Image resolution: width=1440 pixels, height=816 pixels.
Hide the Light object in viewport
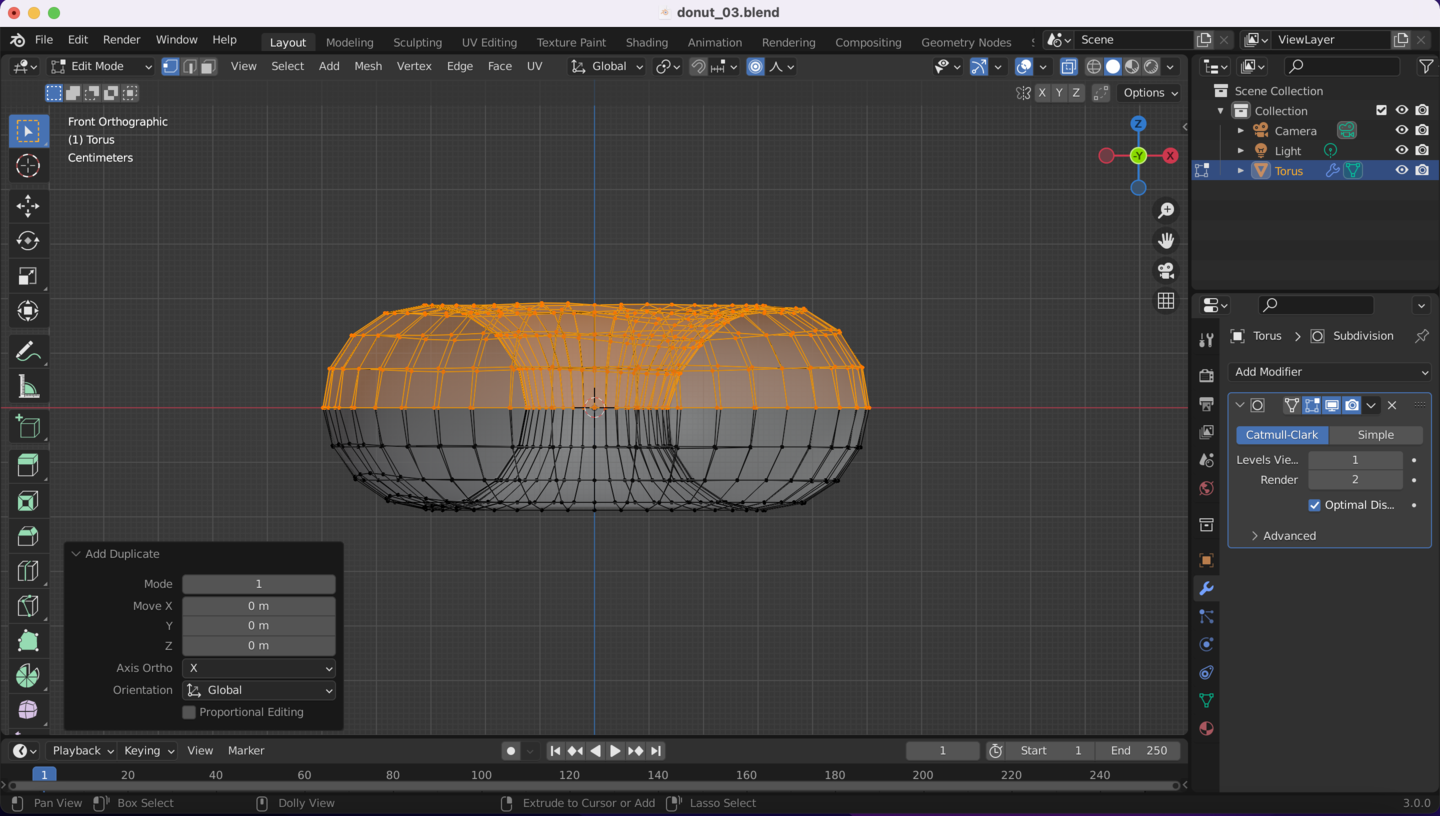click(1402, 151)
